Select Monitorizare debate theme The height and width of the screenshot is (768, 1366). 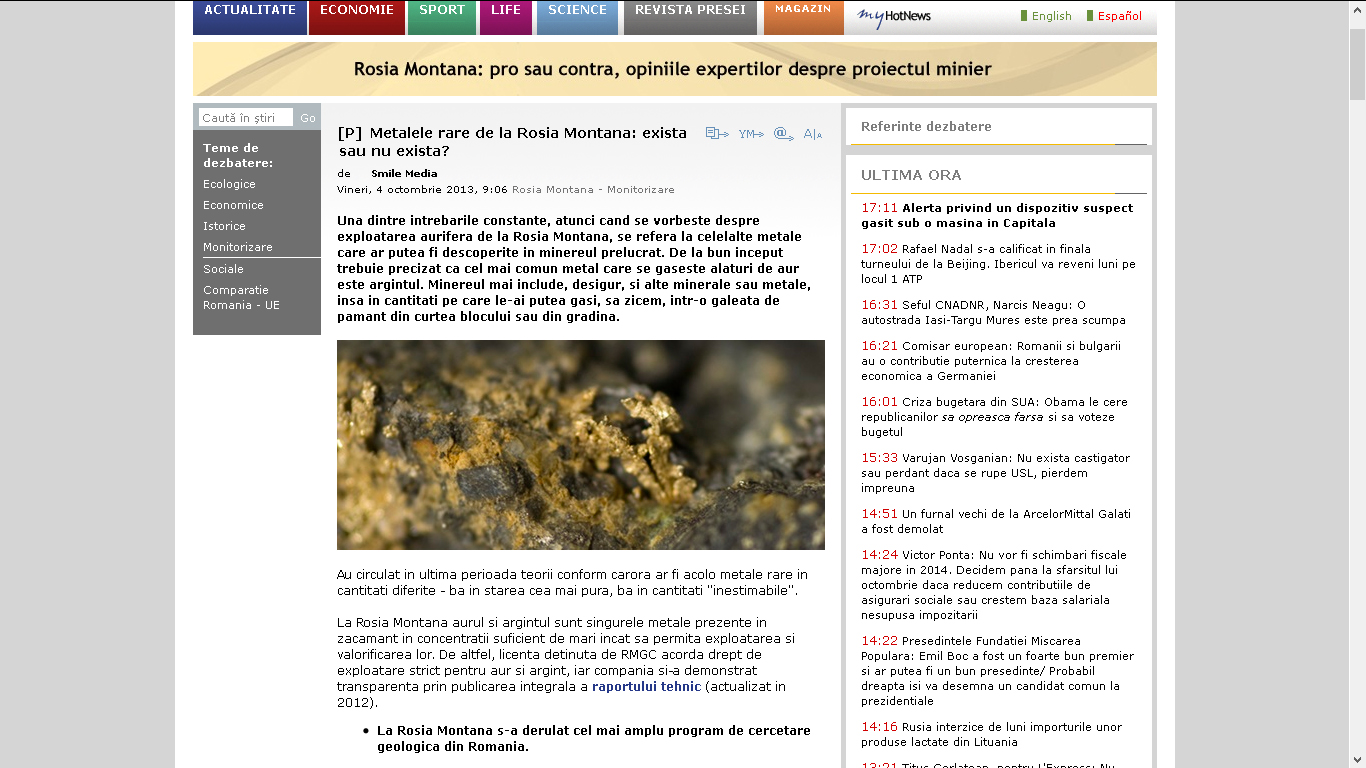tap(237, 247)
